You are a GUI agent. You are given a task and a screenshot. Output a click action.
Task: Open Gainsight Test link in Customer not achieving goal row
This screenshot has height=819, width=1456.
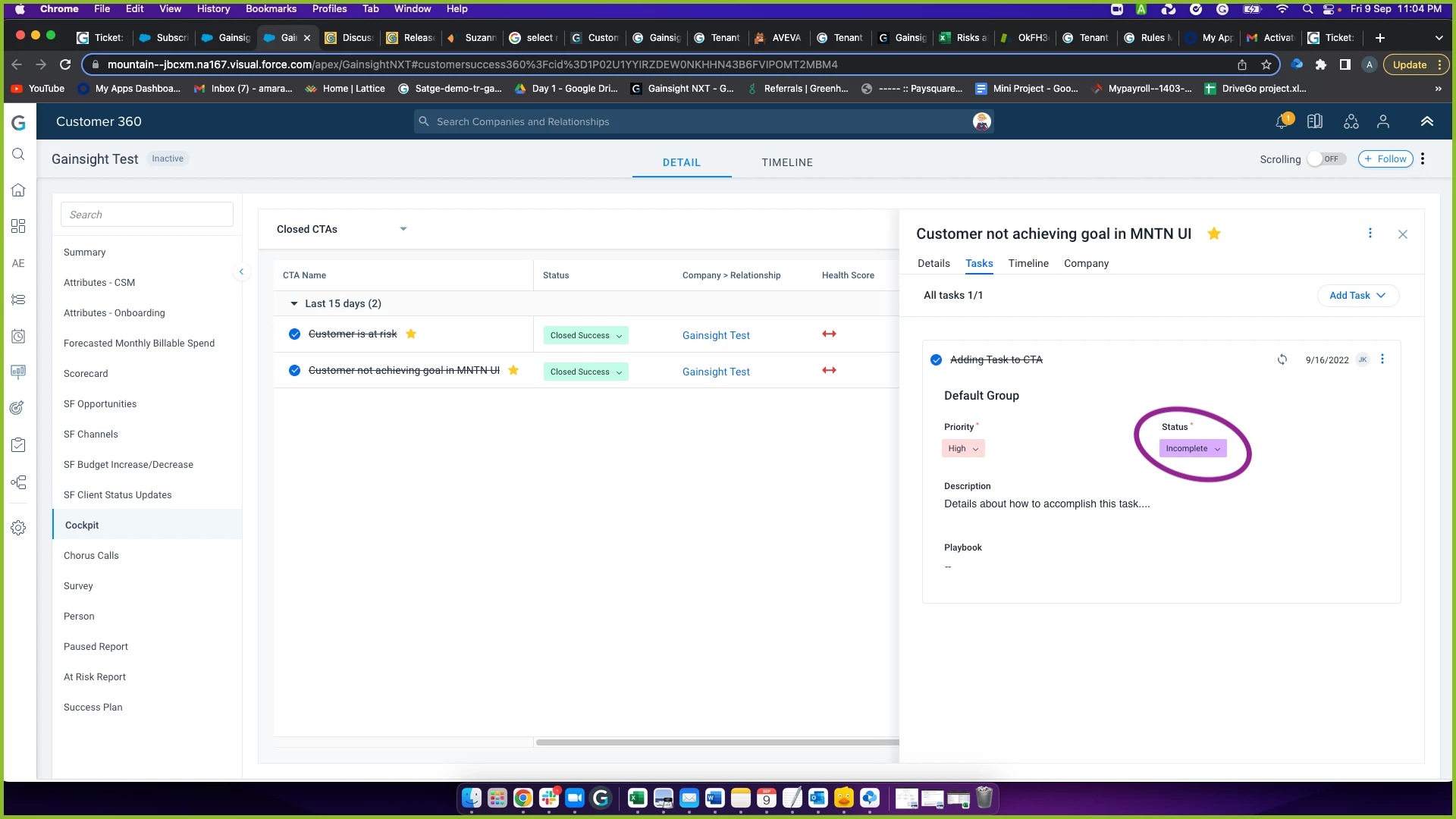click(715, 372)
